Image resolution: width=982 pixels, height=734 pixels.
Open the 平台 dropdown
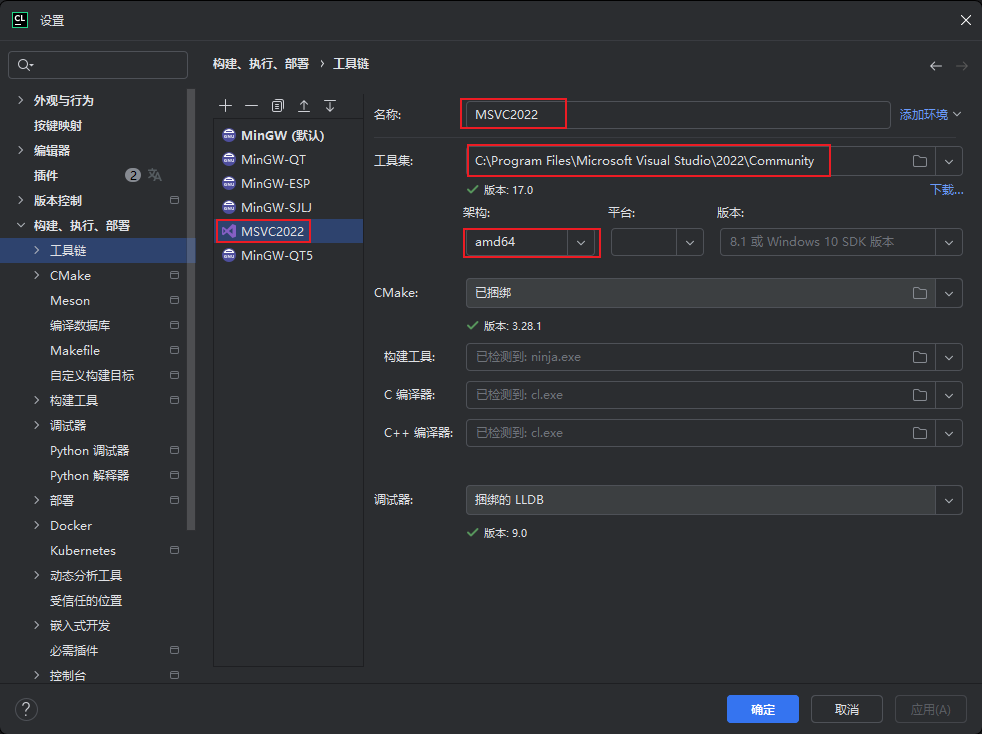coord(689,242)
